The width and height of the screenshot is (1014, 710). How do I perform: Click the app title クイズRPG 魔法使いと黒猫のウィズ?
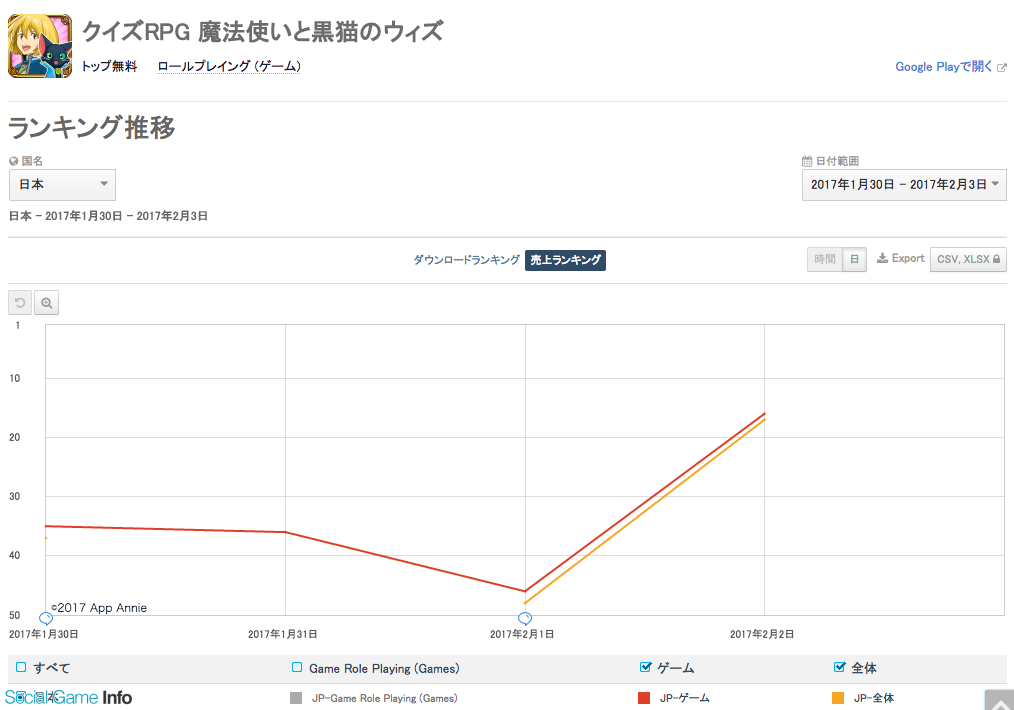tap(263, 31)
